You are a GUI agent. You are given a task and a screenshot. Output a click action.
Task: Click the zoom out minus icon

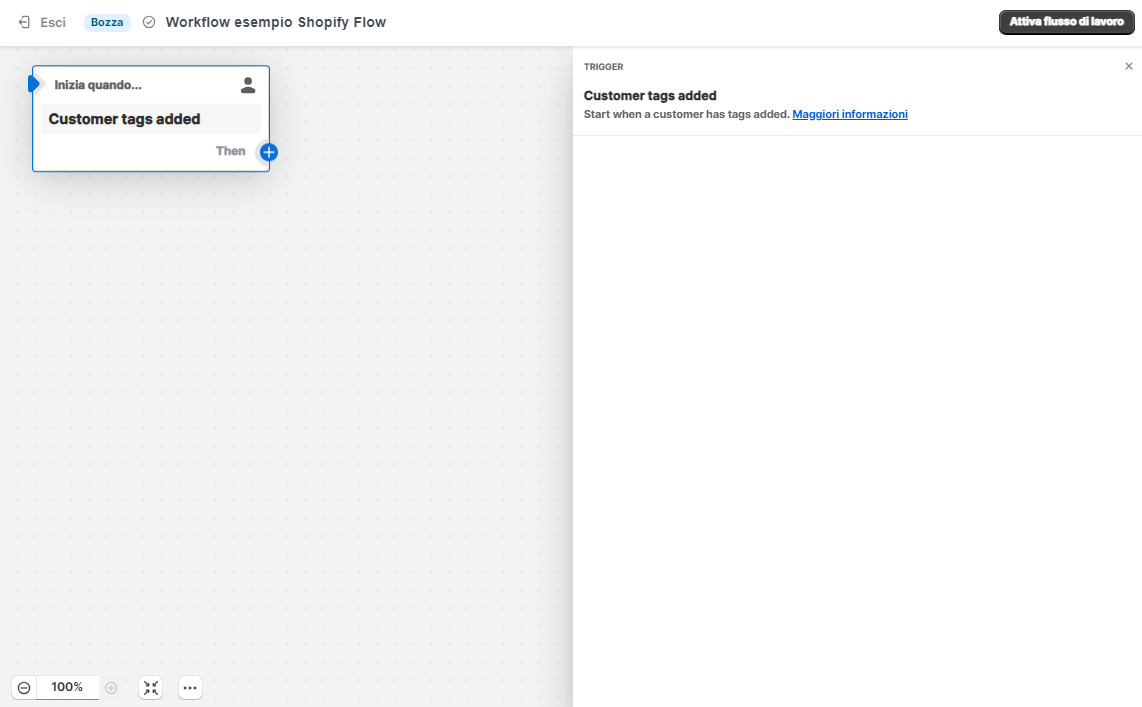23,687
